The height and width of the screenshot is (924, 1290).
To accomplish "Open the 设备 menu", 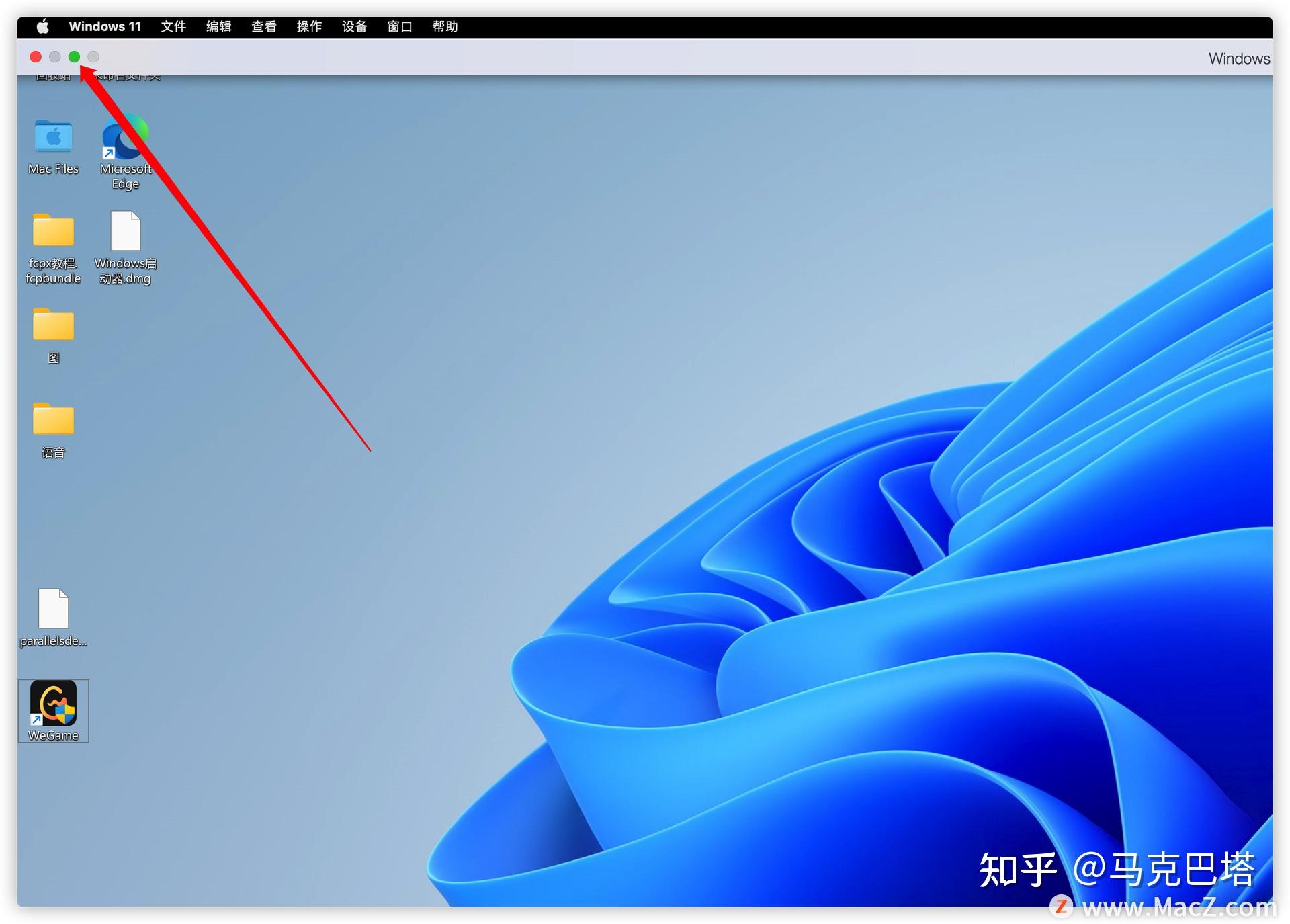I will [354, 26].
